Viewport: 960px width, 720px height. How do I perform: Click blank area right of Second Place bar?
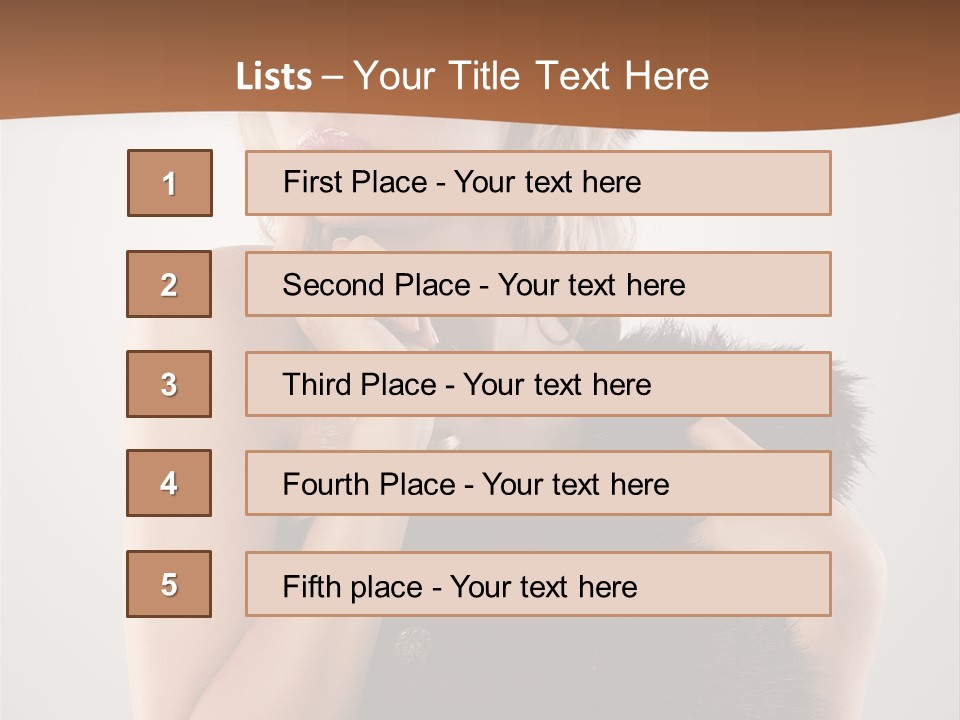tap(895, 284)
